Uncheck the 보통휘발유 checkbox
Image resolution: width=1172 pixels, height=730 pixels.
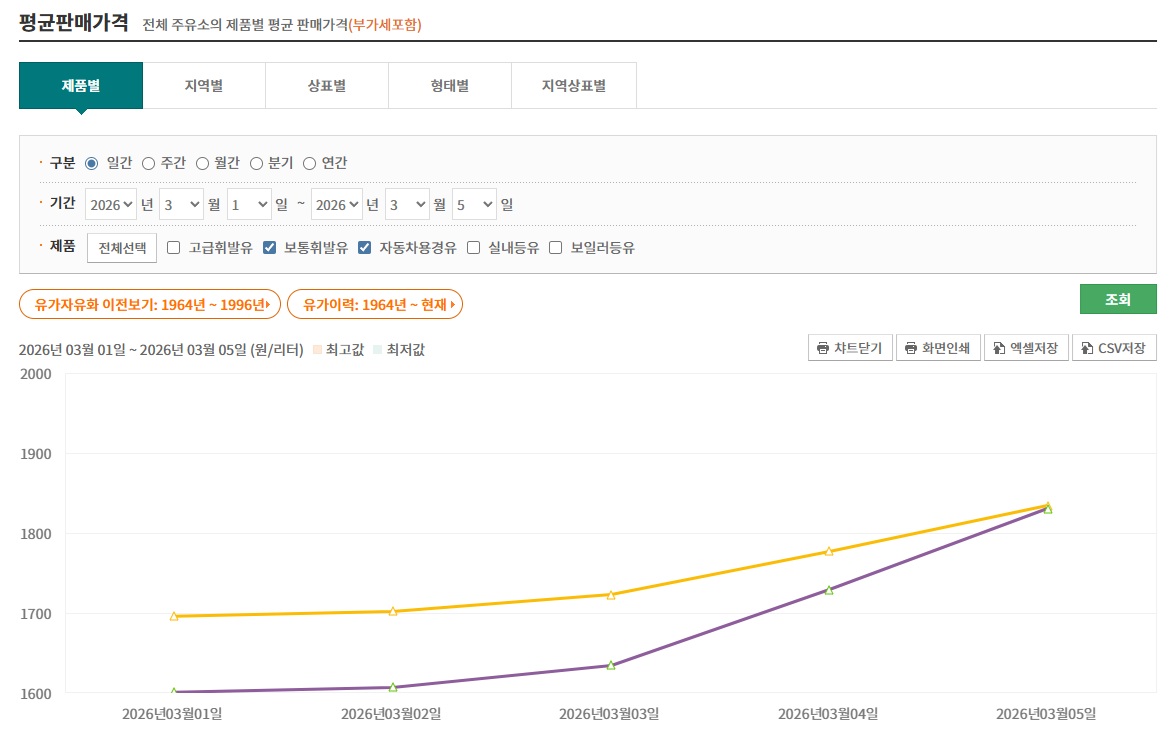[x=270, y=248]
